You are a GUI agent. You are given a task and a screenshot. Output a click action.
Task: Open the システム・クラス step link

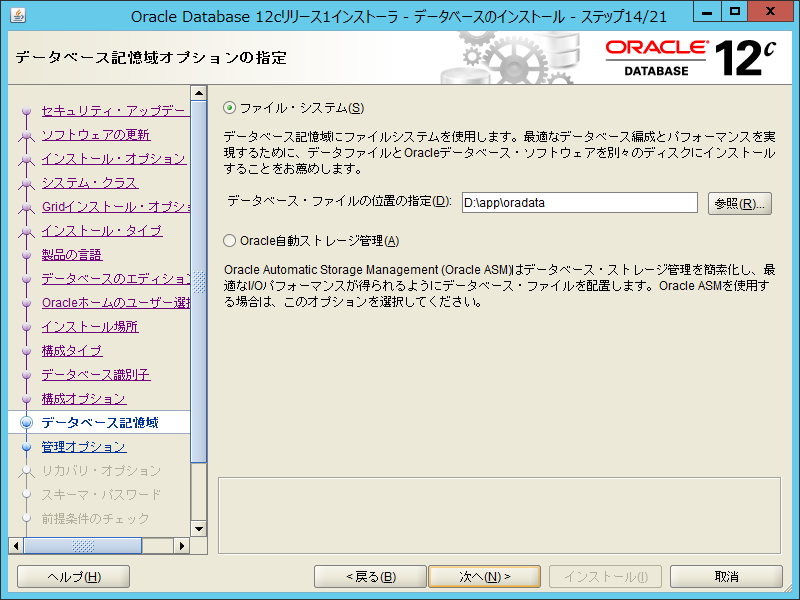point(90,183)
